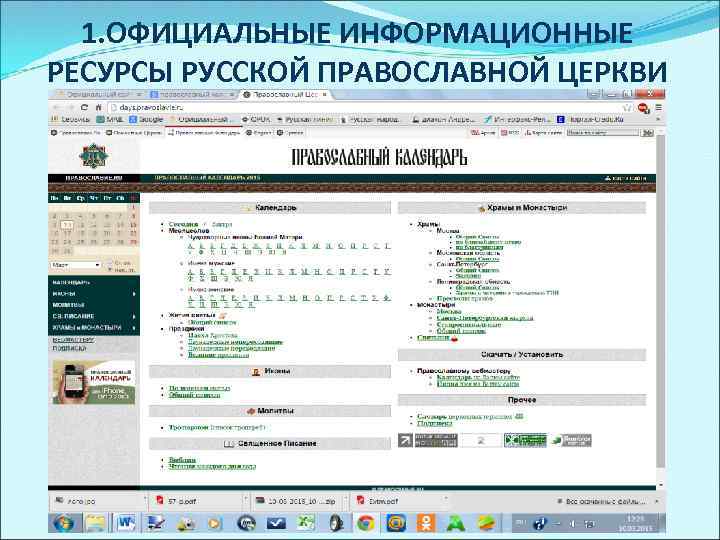Open the 57 pdf download item

[197, 501]
